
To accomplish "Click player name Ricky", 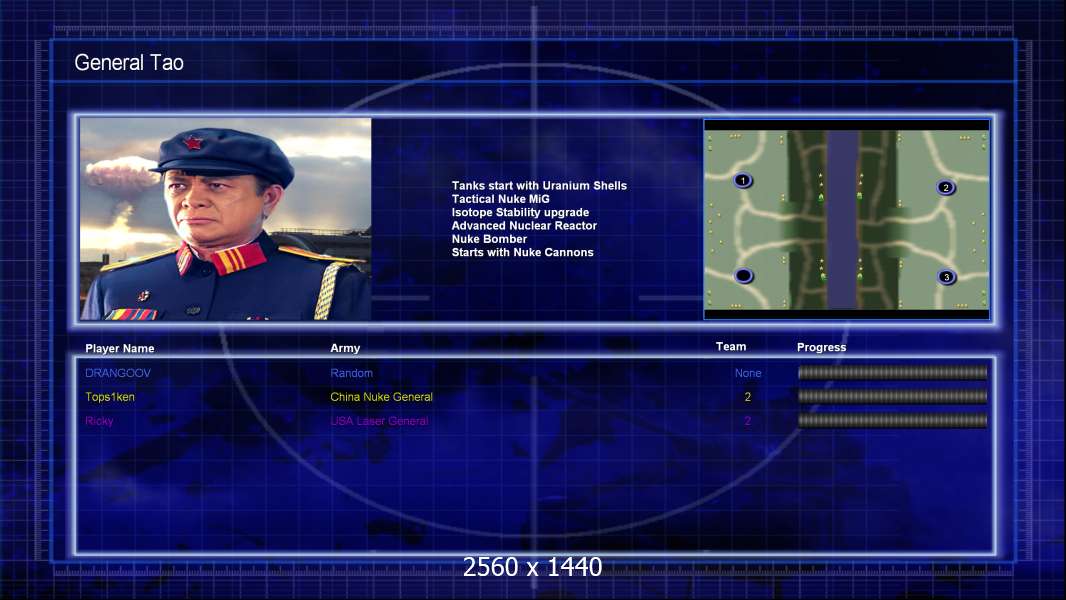I will pos(99,421).
